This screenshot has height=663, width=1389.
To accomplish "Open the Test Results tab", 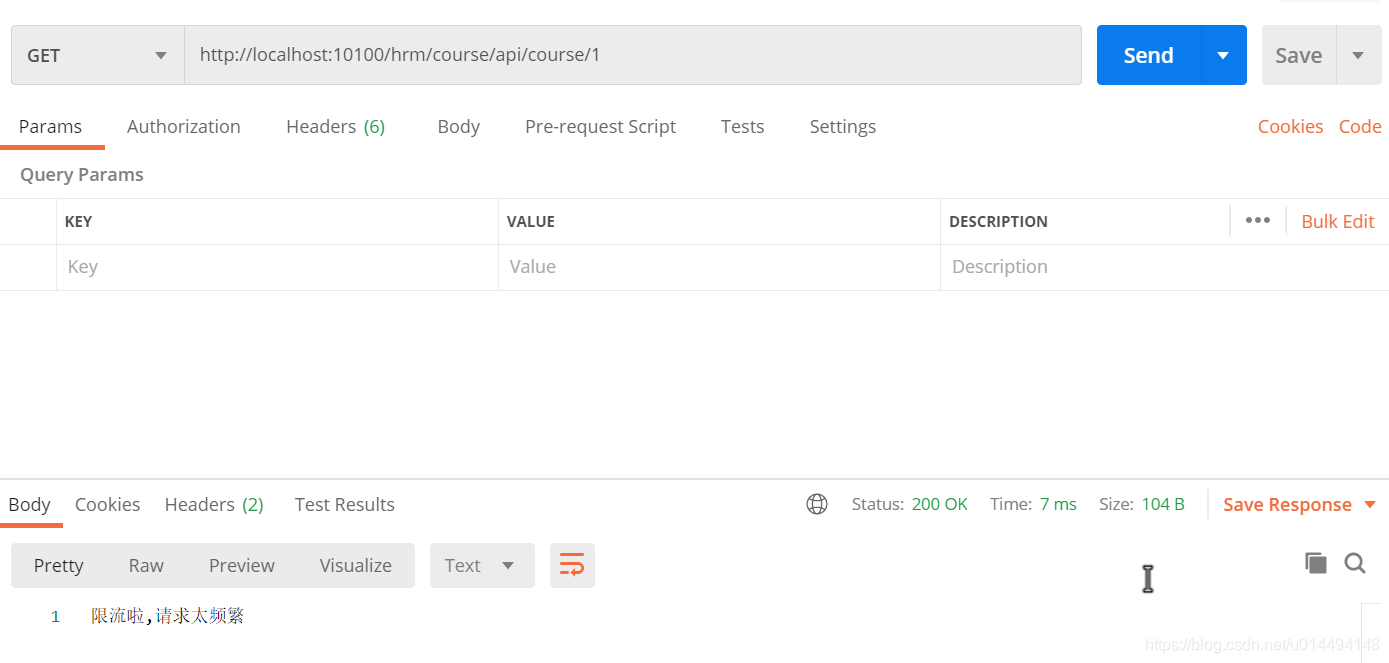I will (x=344, y=505).
